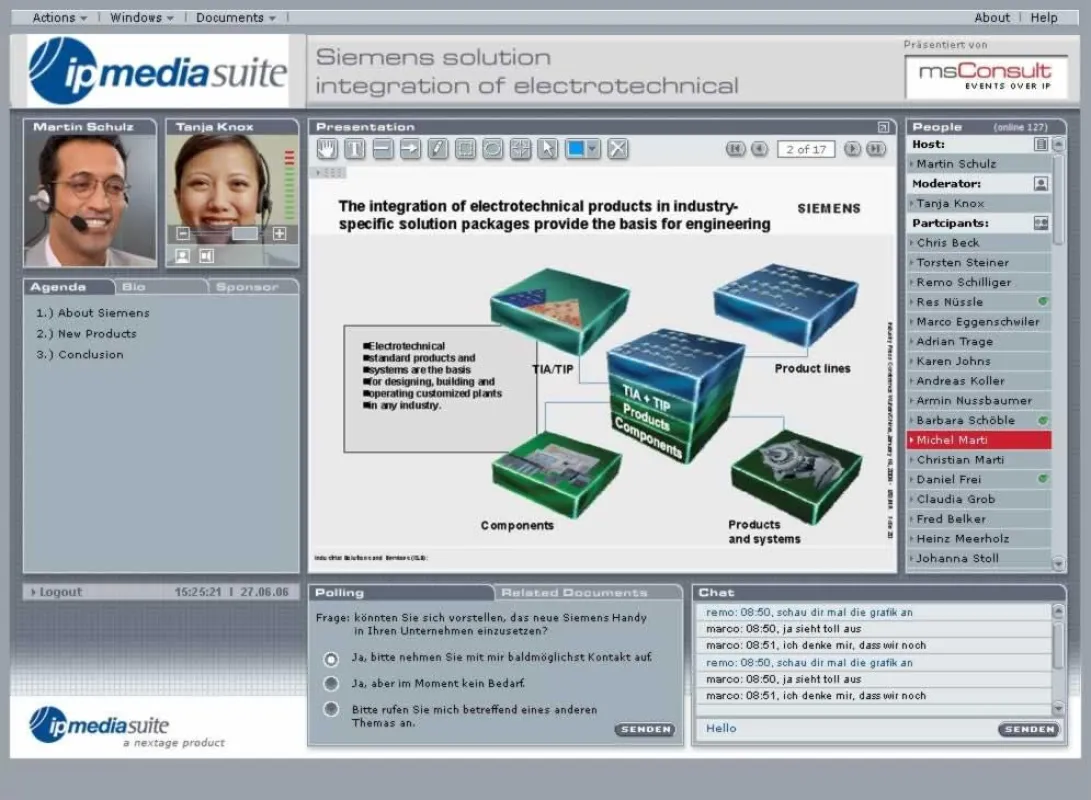Click green status dot for Res Nüssle
Screen dimensions: 1091x800
point(1043,302)
